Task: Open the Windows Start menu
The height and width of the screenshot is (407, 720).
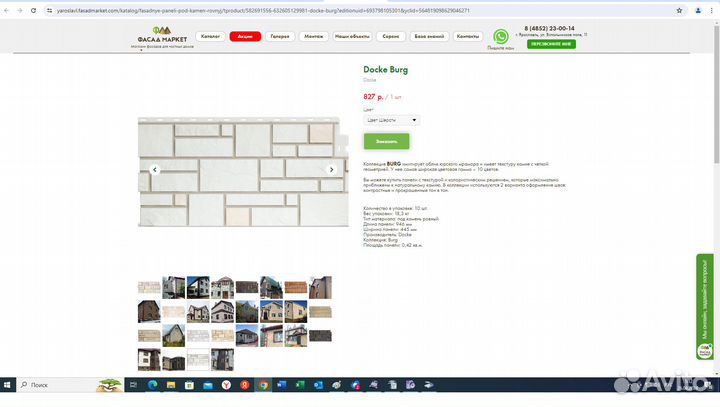Action: tap(7, 385)
